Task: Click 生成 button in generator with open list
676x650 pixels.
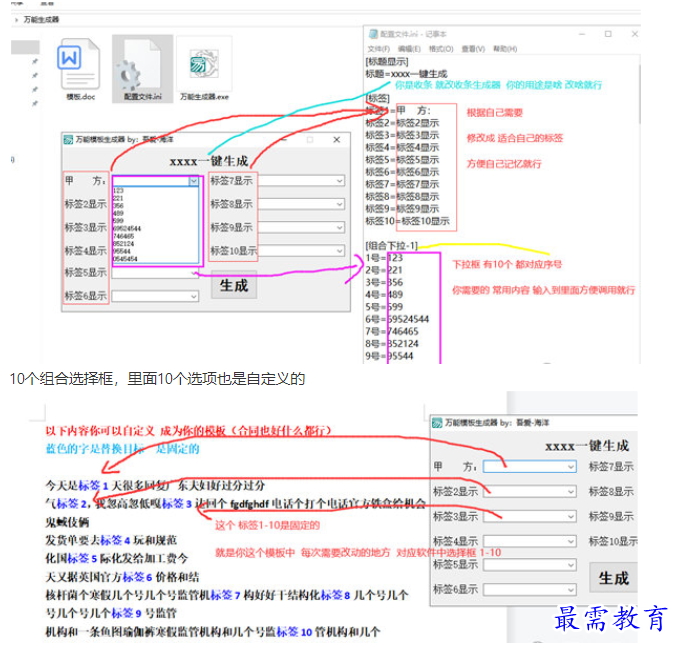Action: pos(234,285)
